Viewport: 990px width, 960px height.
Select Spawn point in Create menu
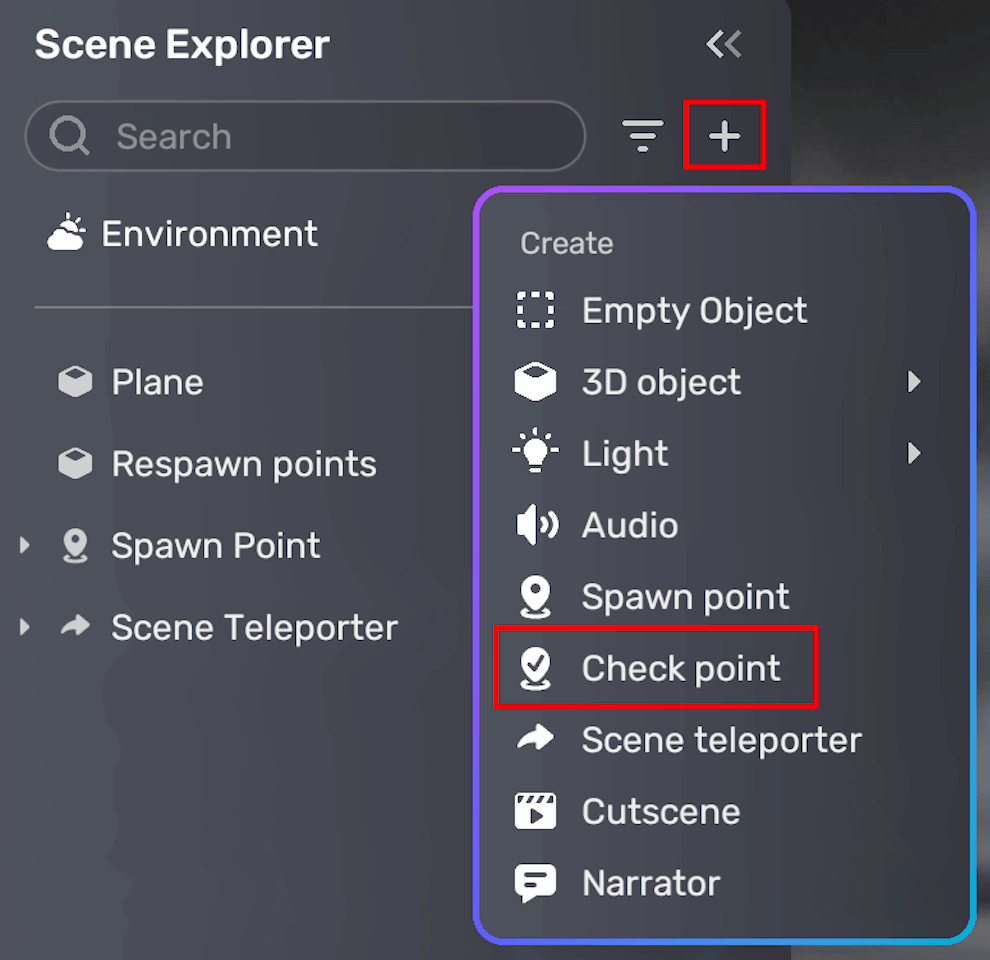[685, 597]
